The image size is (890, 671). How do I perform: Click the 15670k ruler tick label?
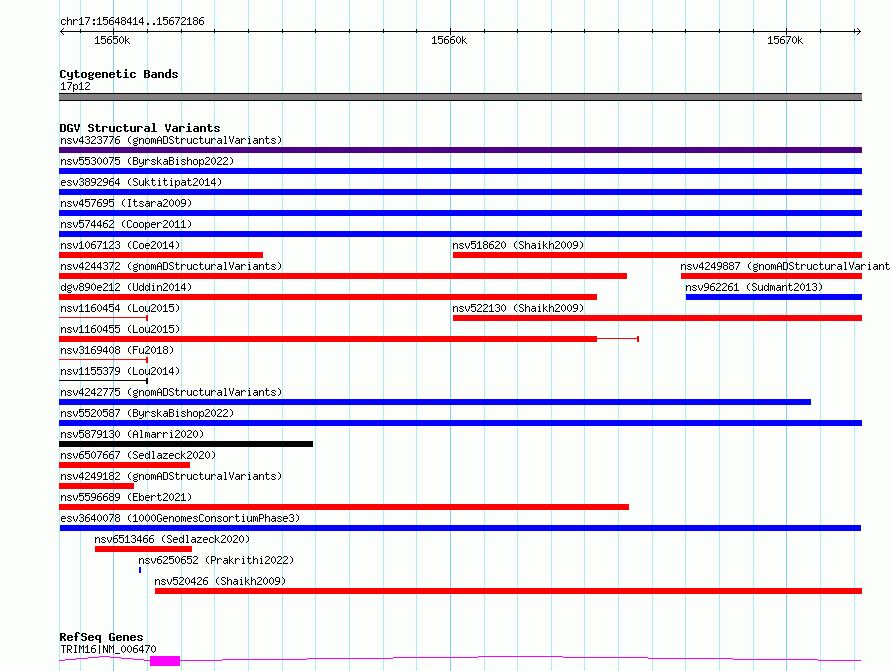(x=785, y=40)
